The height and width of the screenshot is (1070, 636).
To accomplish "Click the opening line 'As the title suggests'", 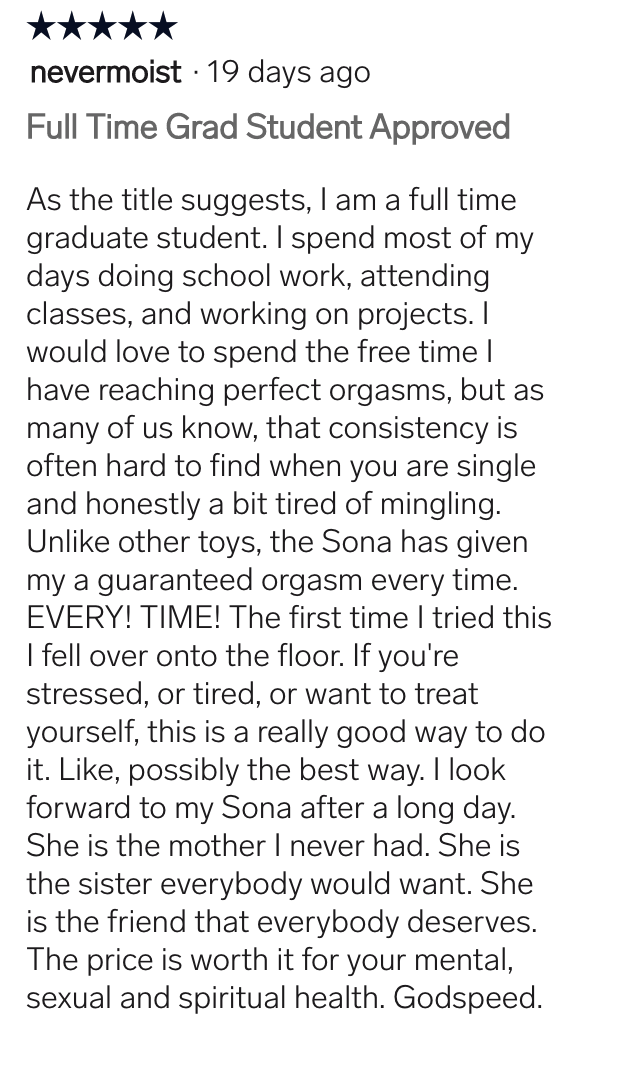I will 168,201.
